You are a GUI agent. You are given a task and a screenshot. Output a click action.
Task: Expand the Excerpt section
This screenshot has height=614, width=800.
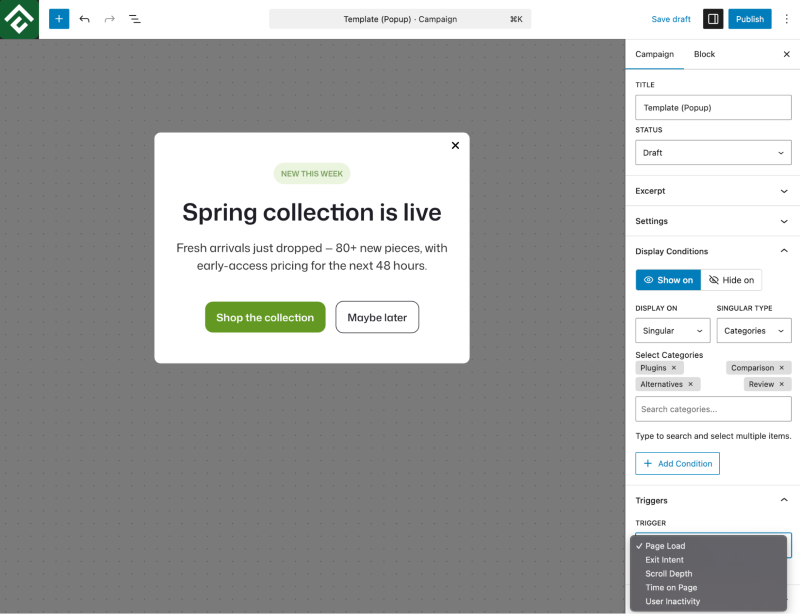[713, 191]
